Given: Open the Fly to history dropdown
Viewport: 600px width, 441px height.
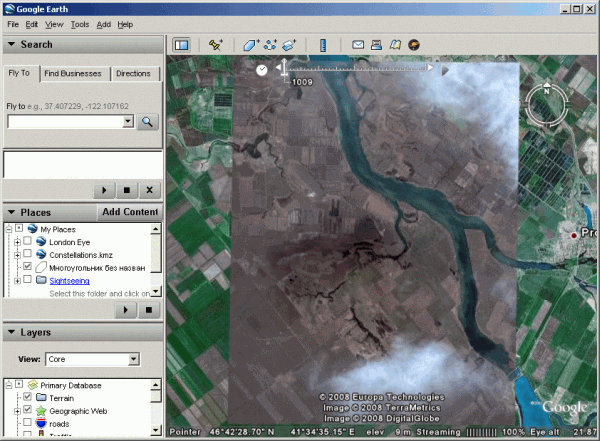Looking at the screenshot, I should coord(128,122).
